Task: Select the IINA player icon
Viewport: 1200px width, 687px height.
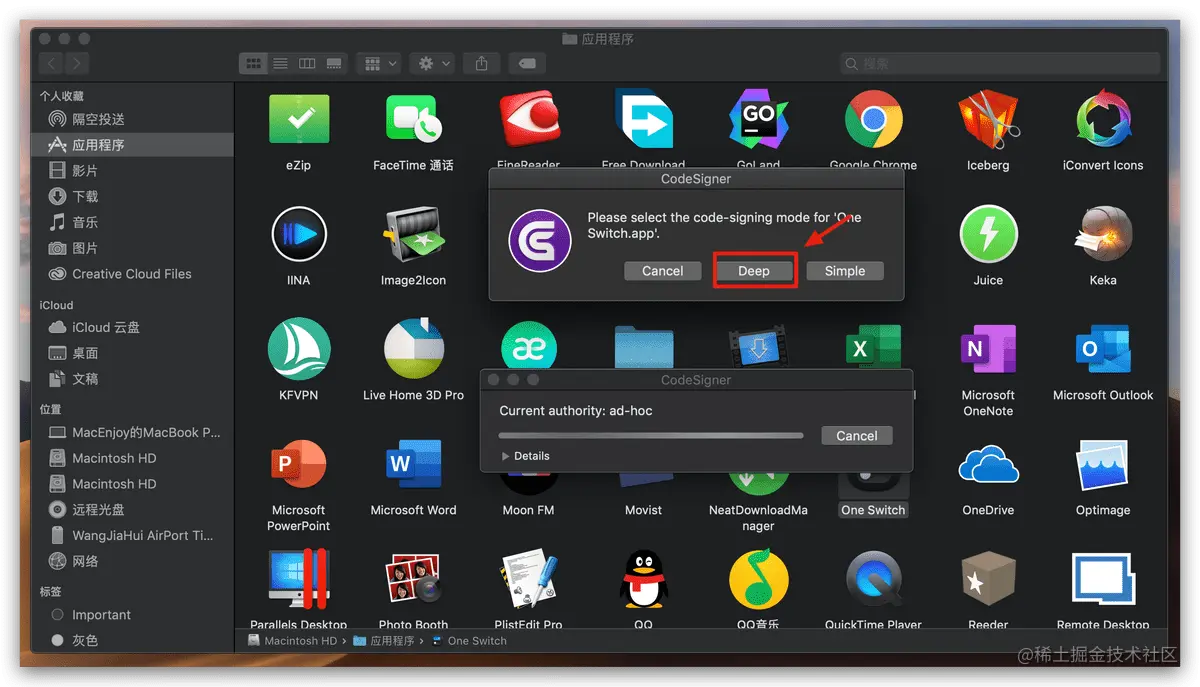Action: coord(298,236)
